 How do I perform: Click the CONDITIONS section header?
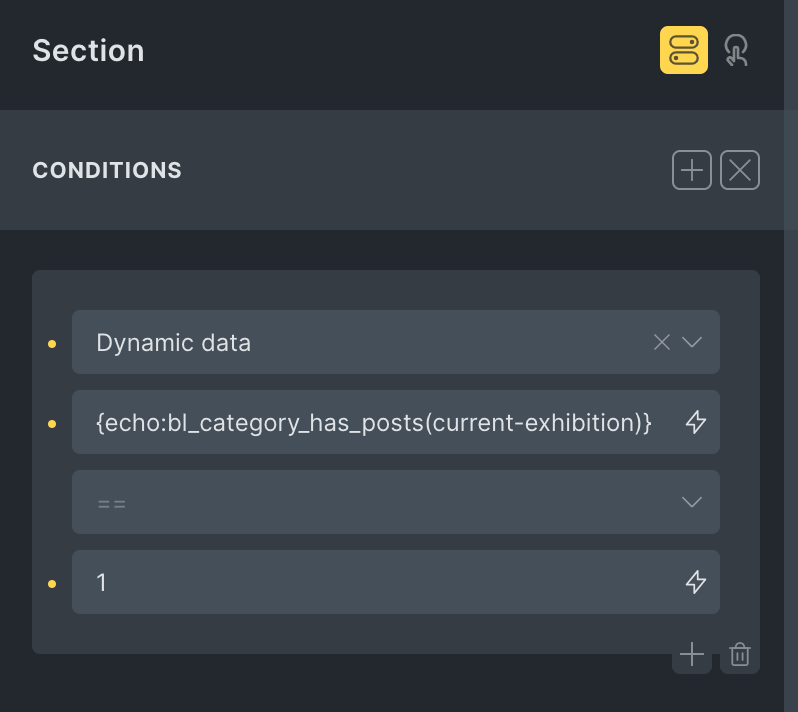[107, 170]
